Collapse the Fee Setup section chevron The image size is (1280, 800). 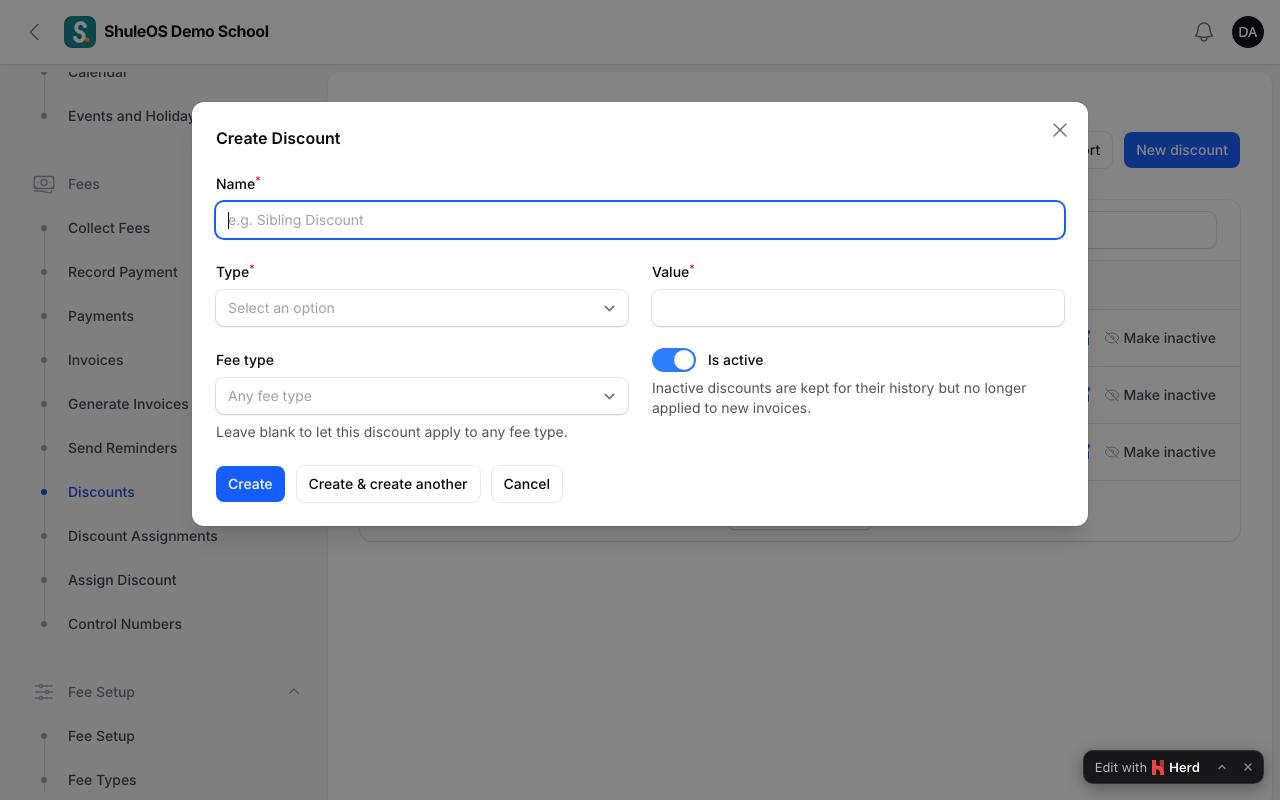(x=294, y=692)
